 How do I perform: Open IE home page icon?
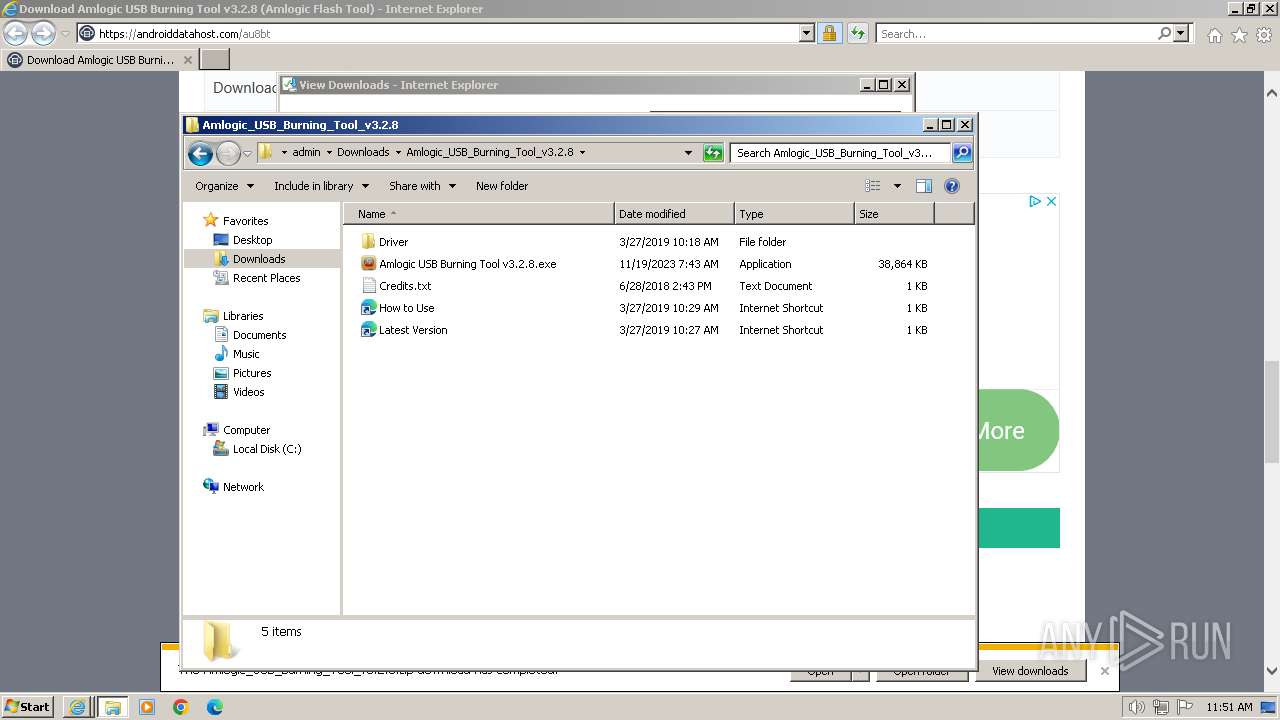[1214, 35]
